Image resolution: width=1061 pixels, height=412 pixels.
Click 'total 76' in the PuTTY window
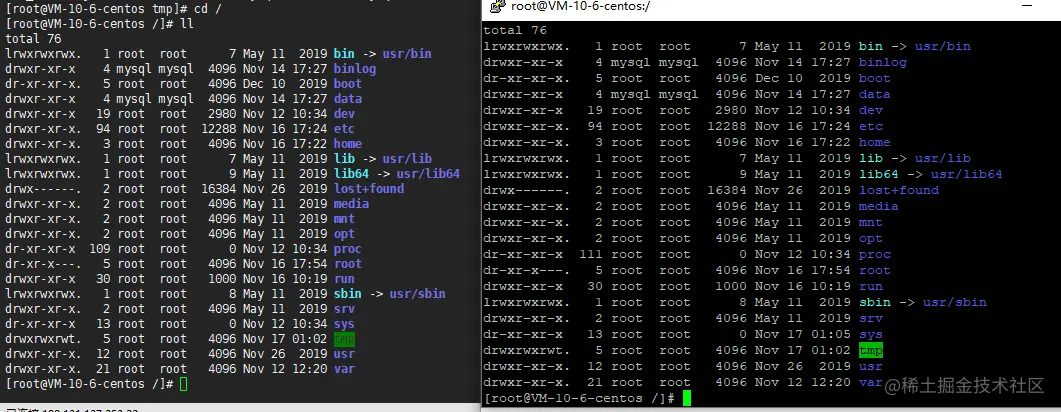pos(515,30)
